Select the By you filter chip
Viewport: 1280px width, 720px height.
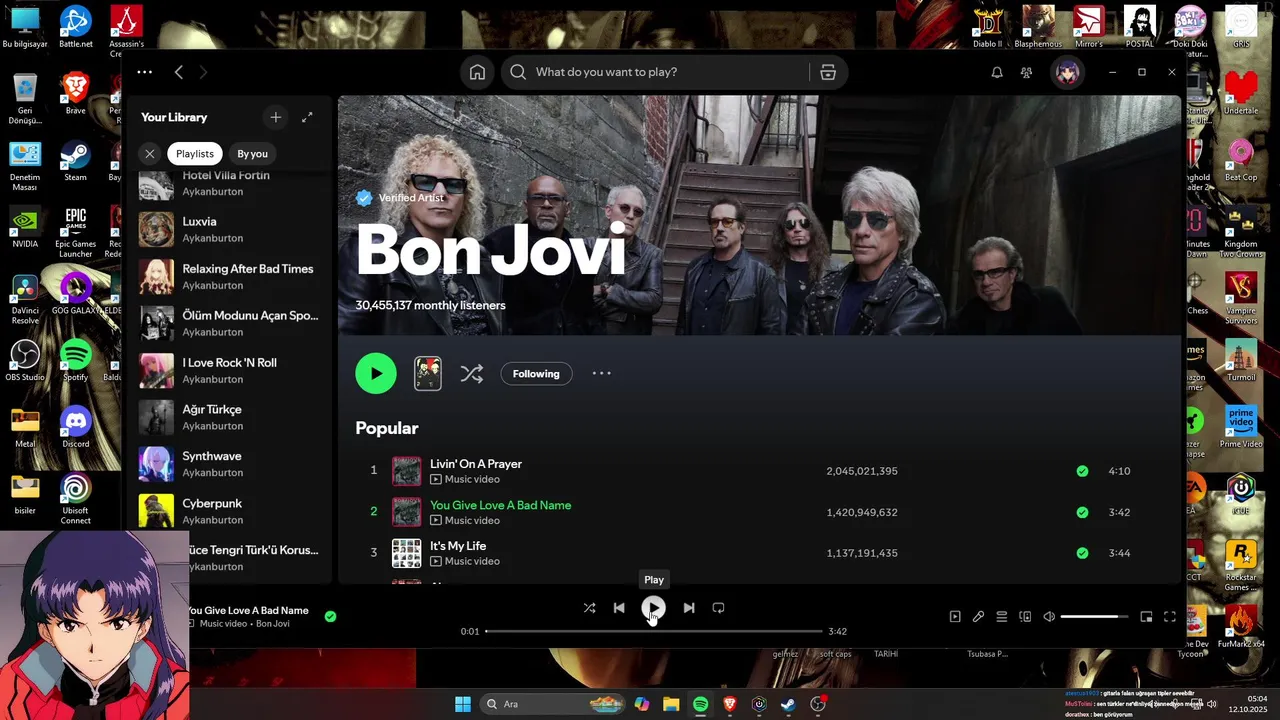[252, 154]
